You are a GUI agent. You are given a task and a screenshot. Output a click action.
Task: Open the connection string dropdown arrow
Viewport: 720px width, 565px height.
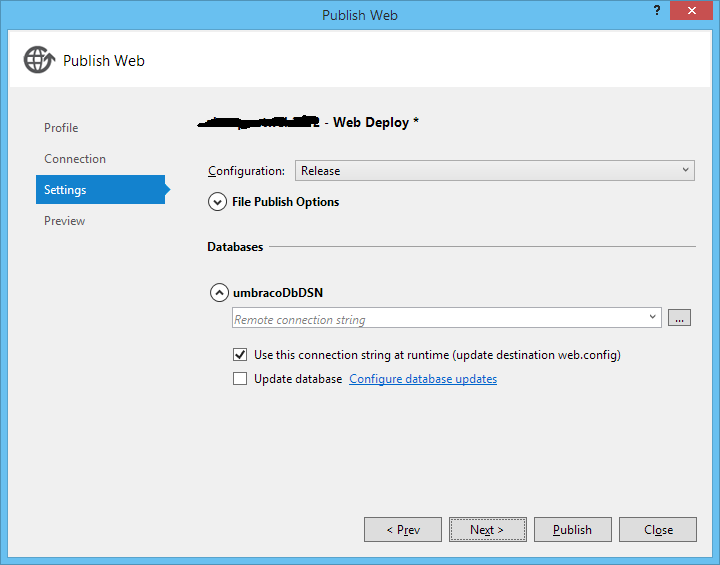pos(653,318)
